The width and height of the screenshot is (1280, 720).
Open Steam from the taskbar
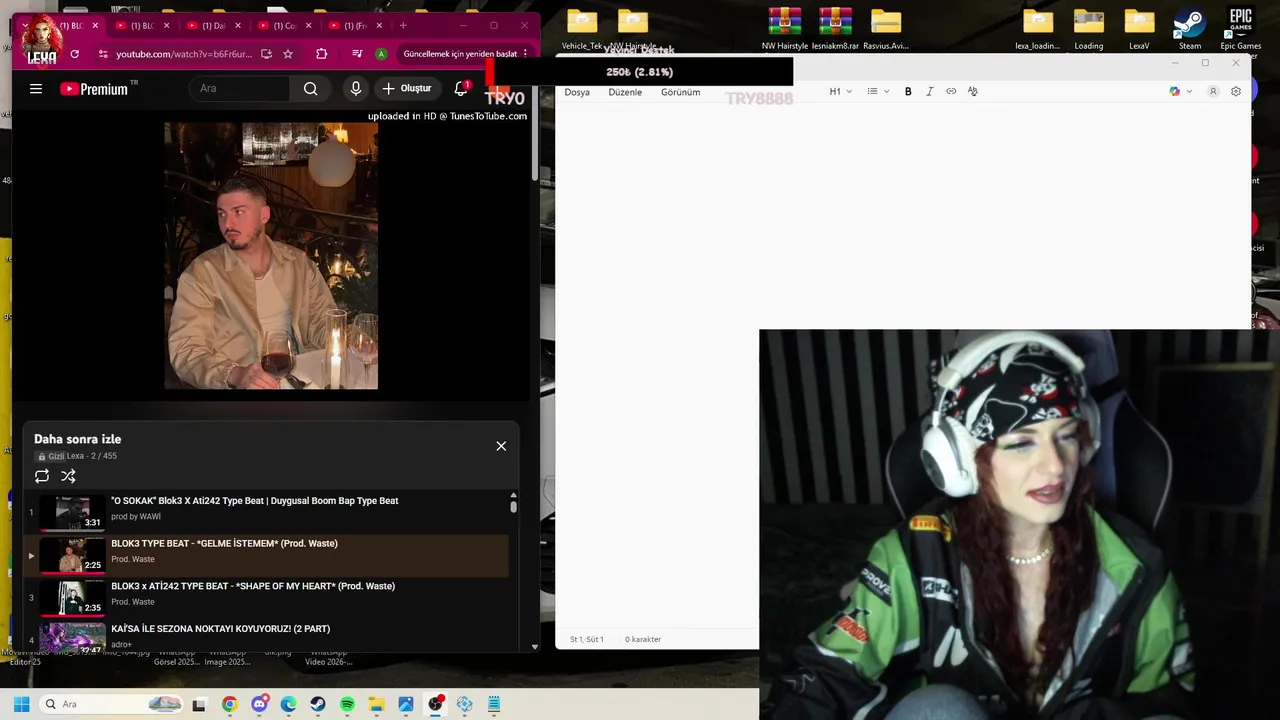[318, 704]
